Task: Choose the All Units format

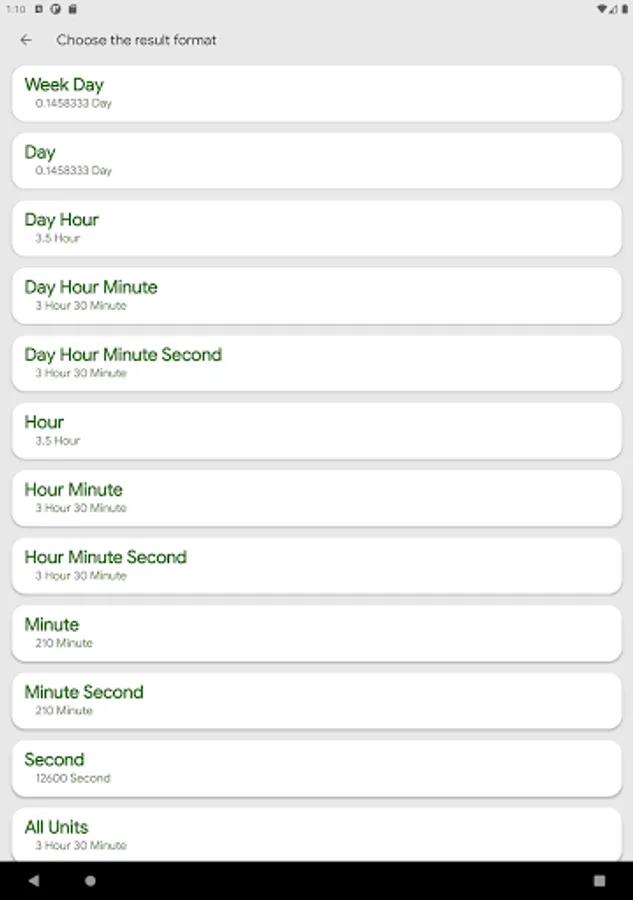Action: 316,834
